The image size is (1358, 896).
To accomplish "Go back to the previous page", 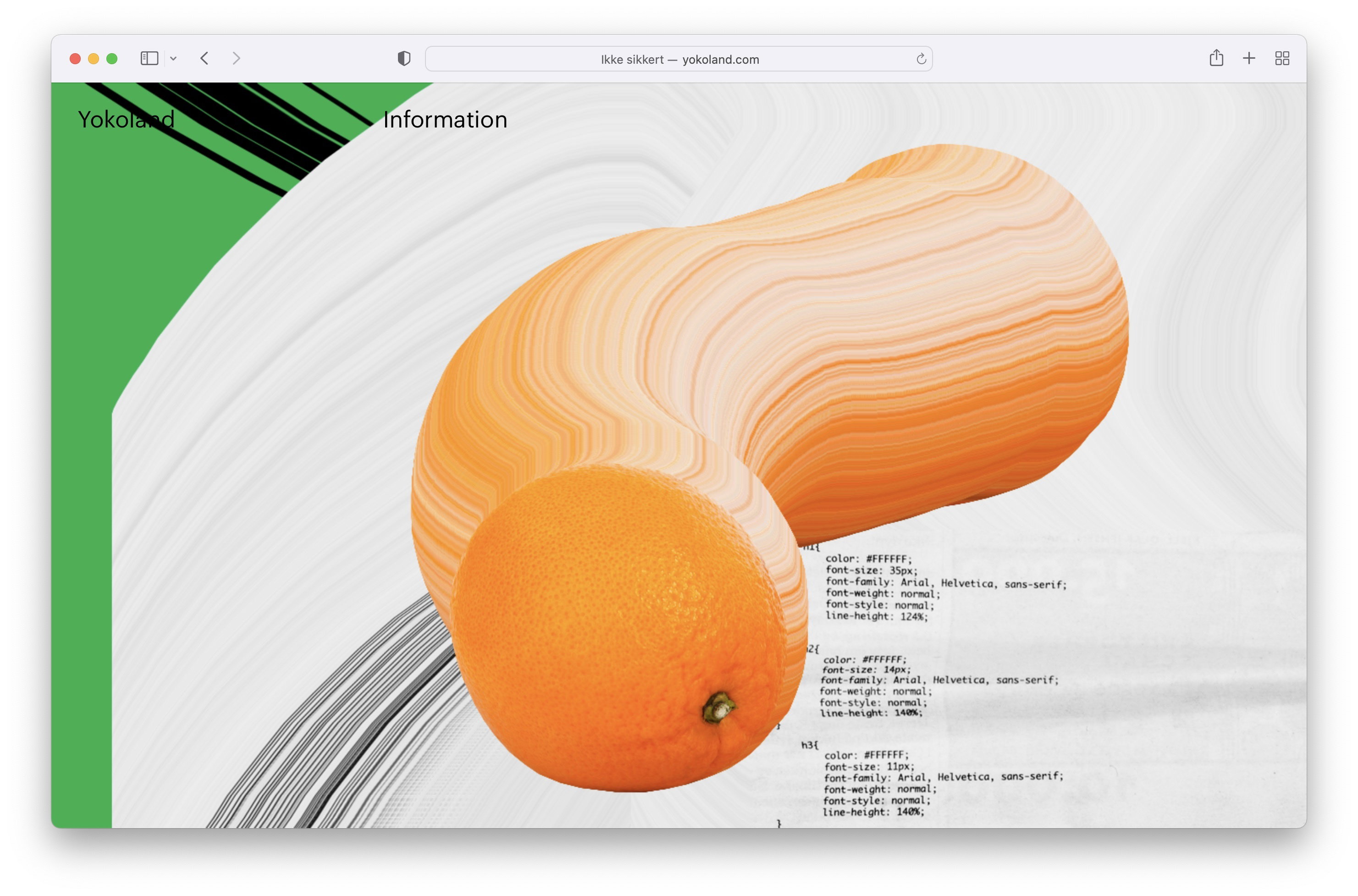I will tap(204, 58).
